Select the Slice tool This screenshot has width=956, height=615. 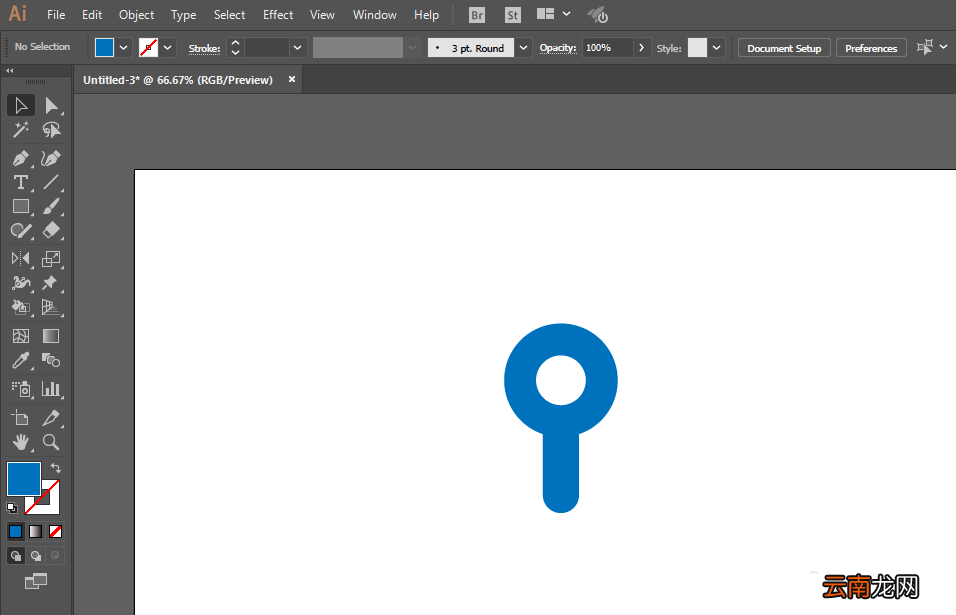tap(51, 418)
